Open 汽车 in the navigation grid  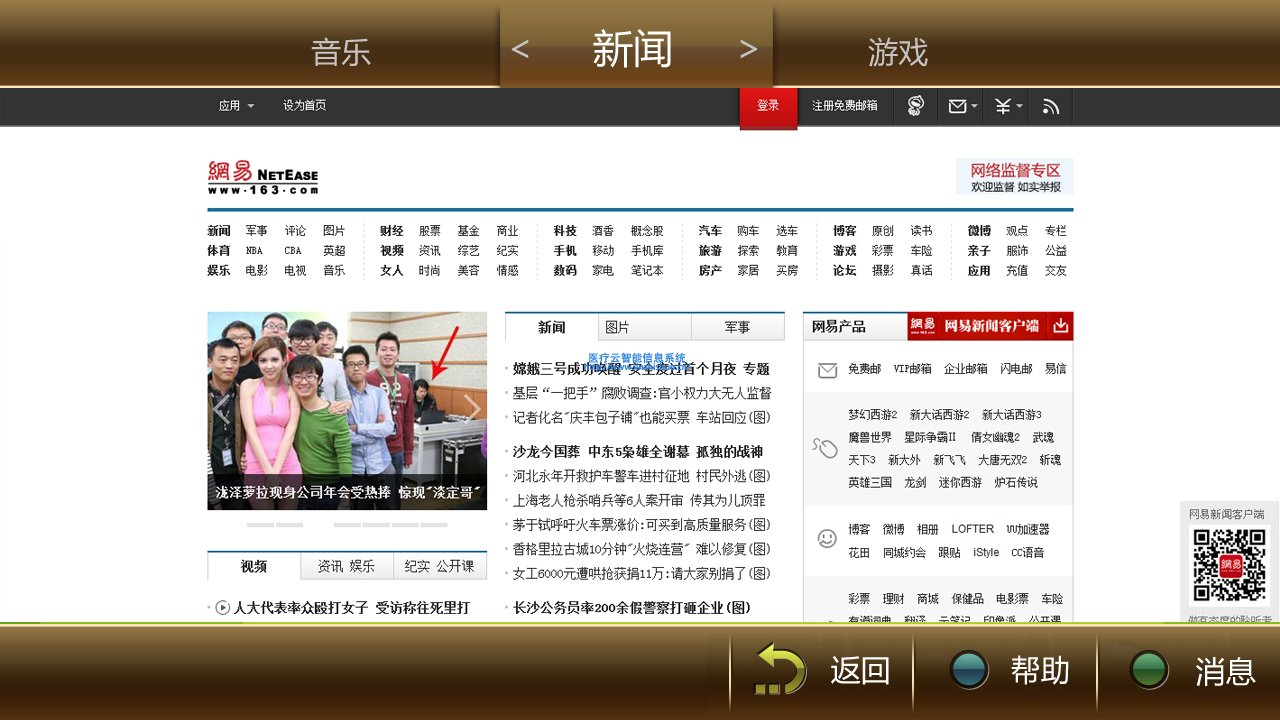[x=710, y=230]
